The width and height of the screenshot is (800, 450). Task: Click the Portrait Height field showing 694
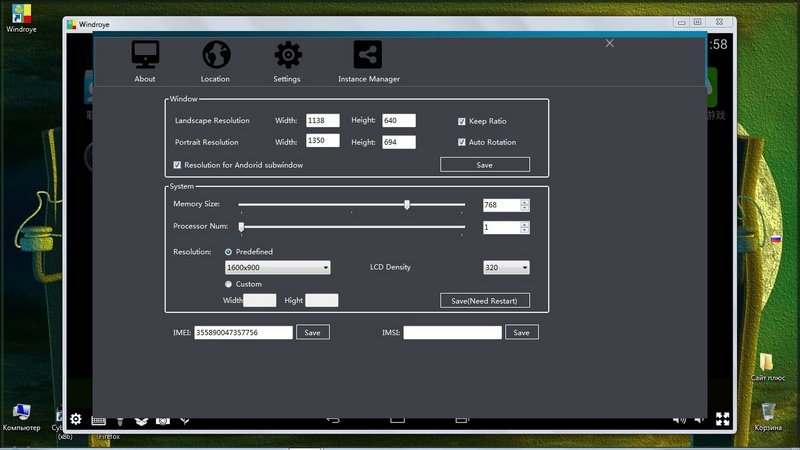point(399,142)
